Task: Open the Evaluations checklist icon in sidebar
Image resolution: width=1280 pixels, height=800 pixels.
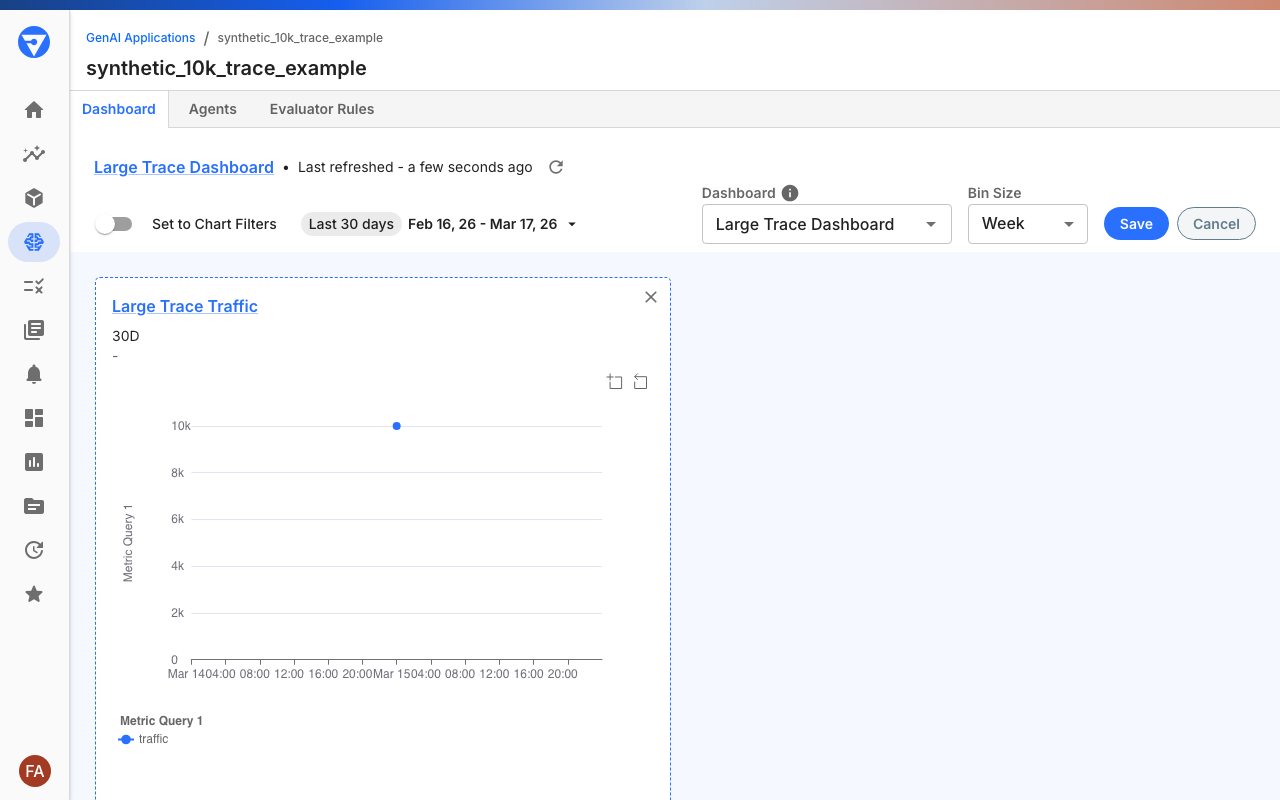Action: click(x=33, y=286)
